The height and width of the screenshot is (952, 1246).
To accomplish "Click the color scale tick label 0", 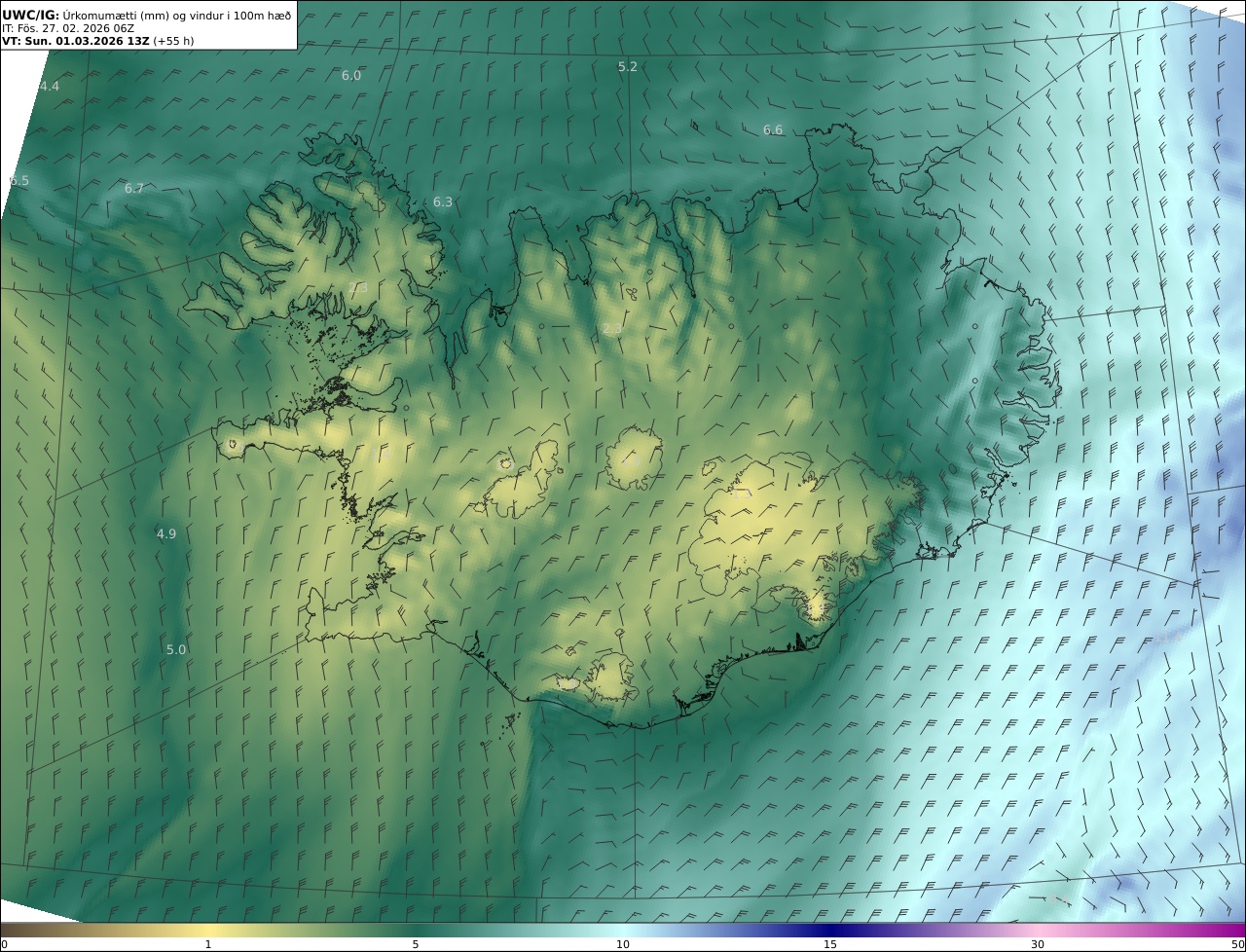I will coord(4,945).
